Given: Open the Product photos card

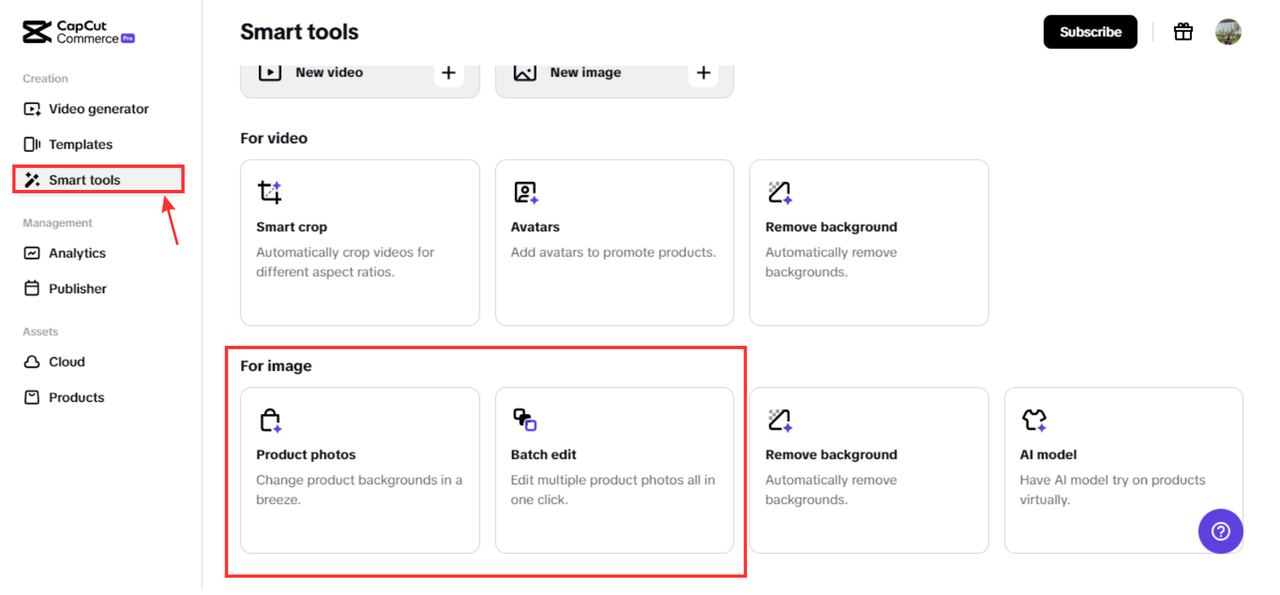Looking at the screenshot, I should [359, 470].
